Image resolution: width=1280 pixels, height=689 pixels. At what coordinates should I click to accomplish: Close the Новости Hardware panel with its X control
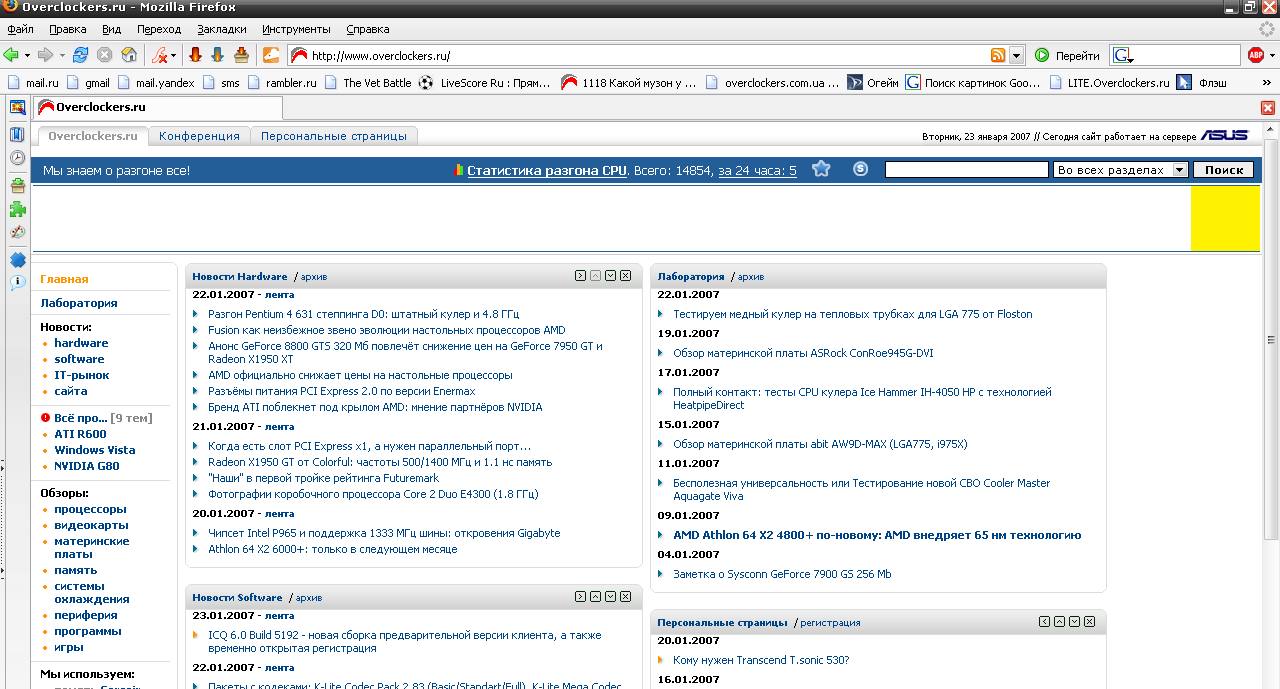click(x=625, y=276)
